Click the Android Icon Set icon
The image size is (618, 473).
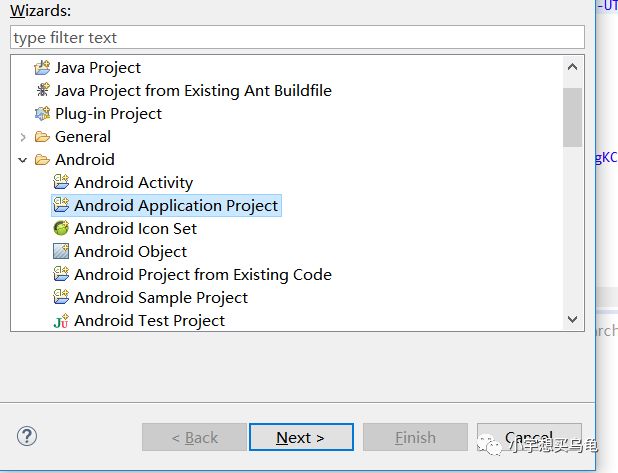pyautogui.click(x=61, y=229)
